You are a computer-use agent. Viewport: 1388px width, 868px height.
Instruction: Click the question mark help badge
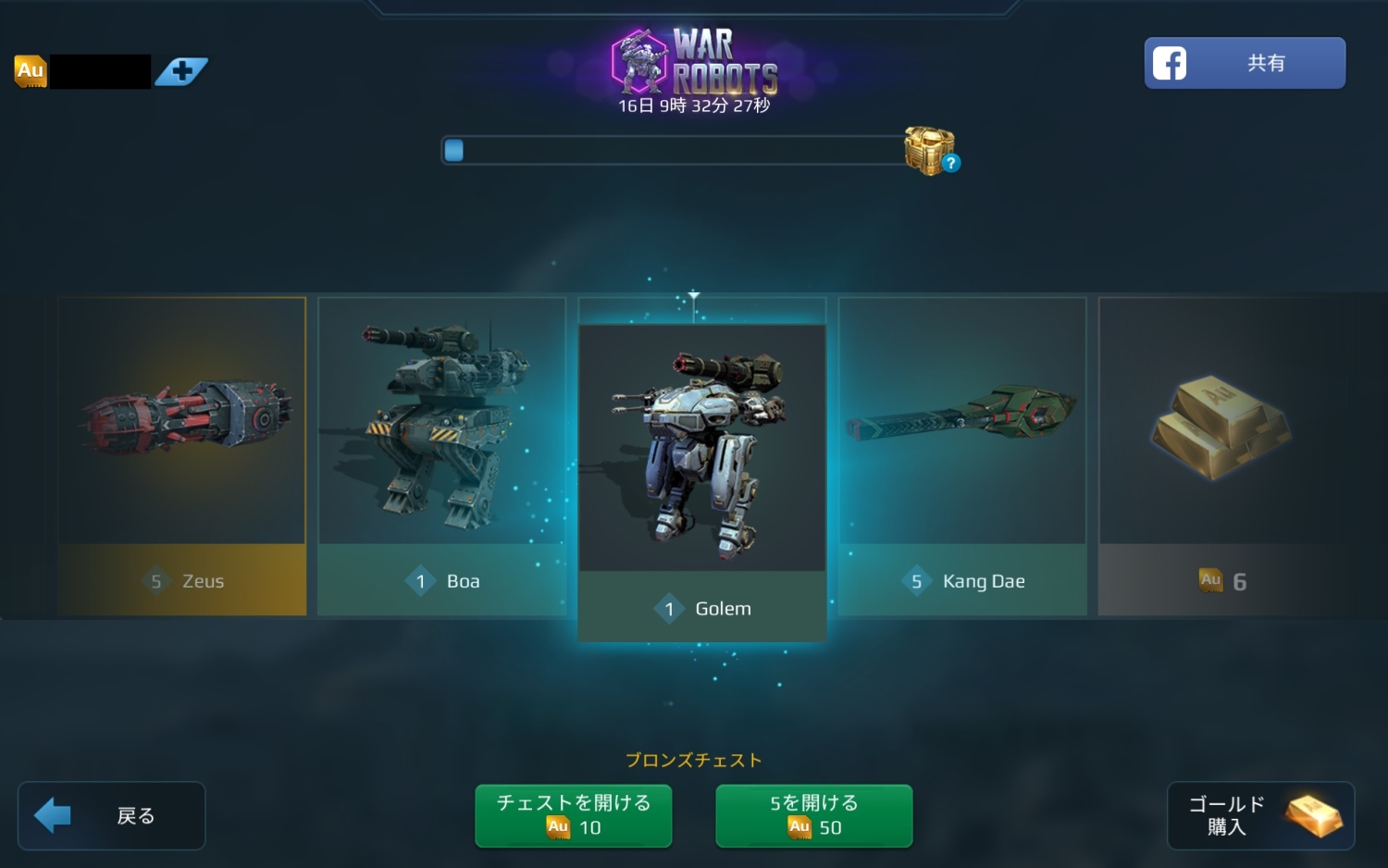(x=950, y=163)
